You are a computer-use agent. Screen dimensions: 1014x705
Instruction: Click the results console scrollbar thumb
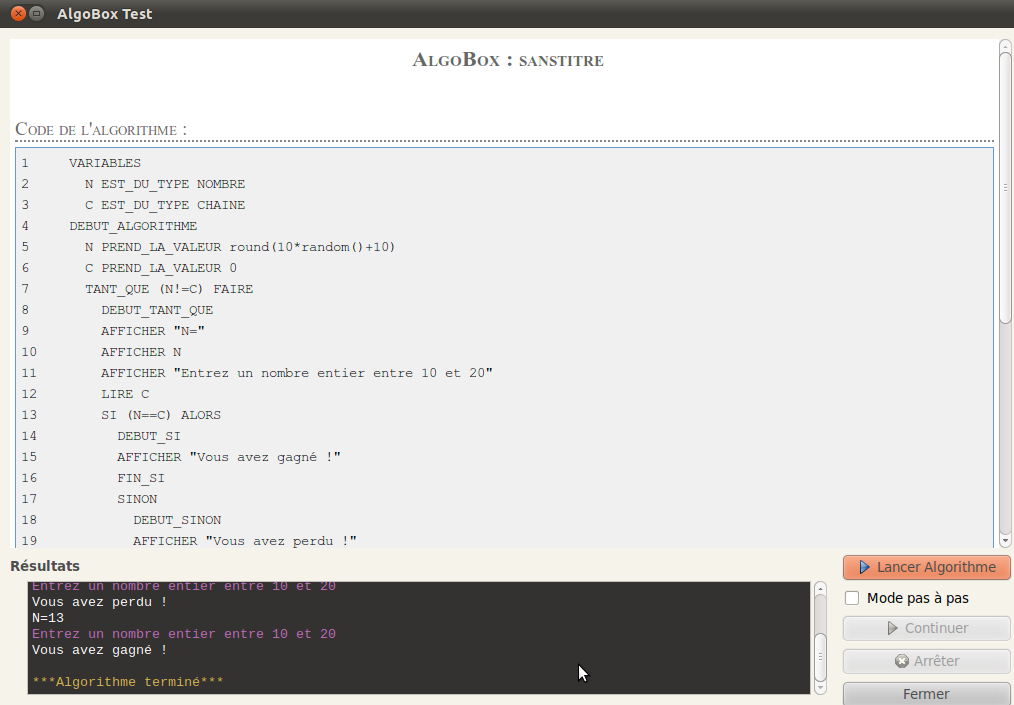[820, 656]
